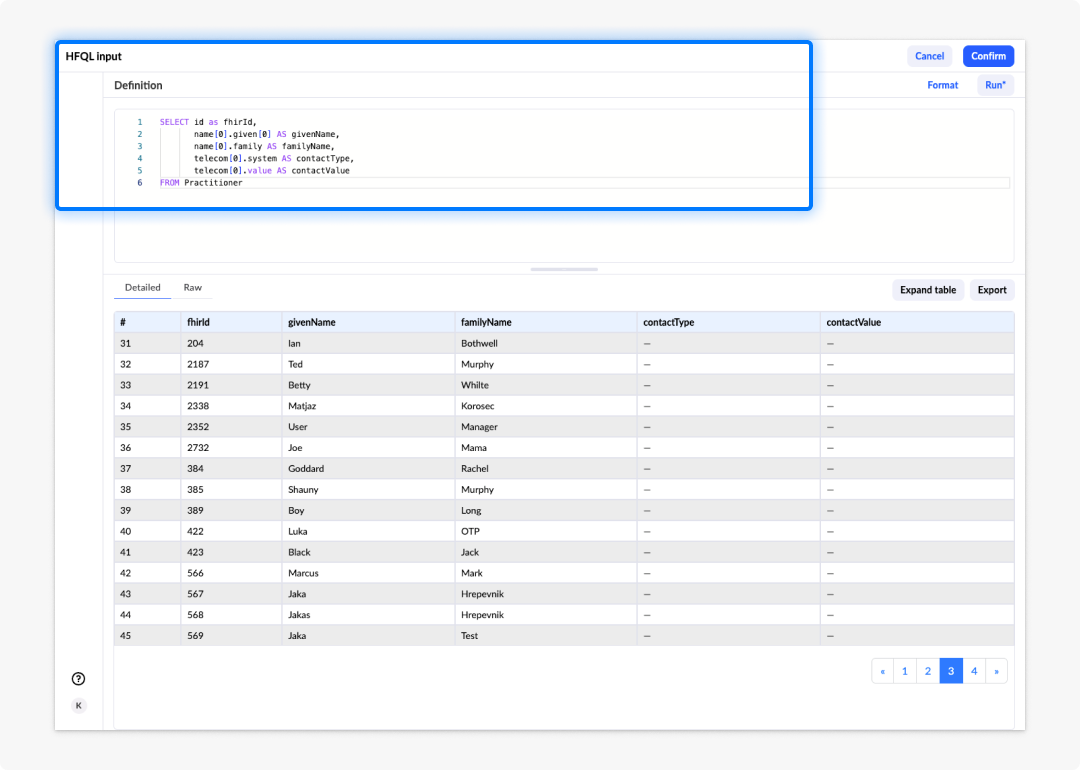
Task: Select family name Whilte cell
Action: tap(546, 385)
